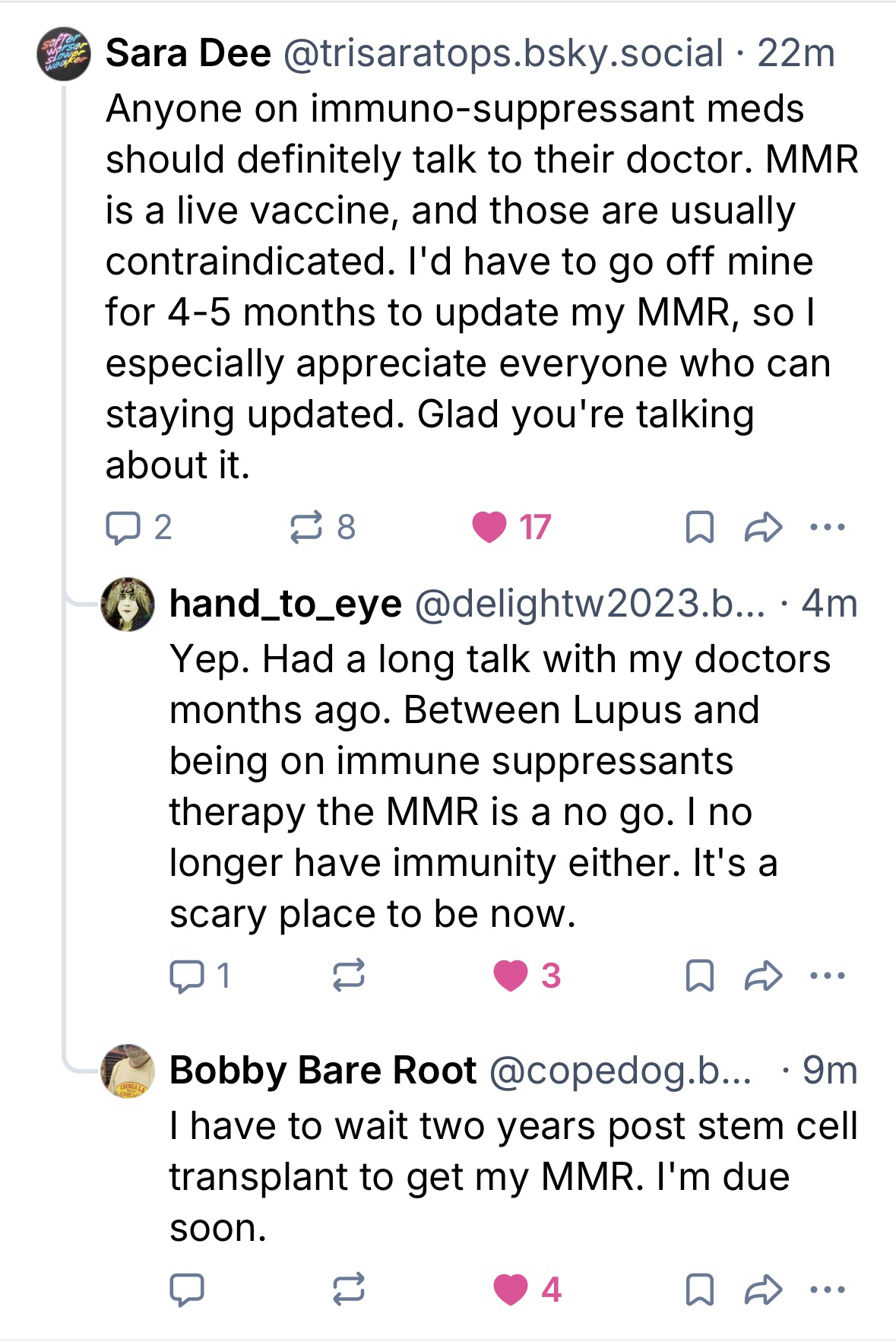This screenshot has width=896, height=1342.
Task: View hand_to_eye's profile picture
Action: (128, 604)
